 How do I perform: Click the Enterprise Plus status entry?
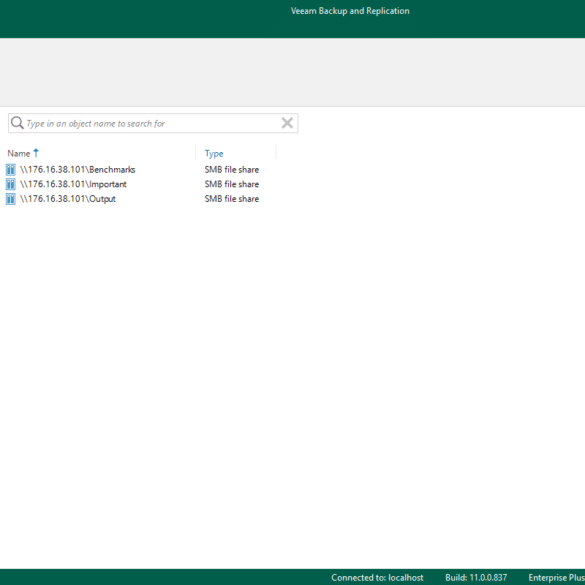pyautogui.click(x=556, y=578)
